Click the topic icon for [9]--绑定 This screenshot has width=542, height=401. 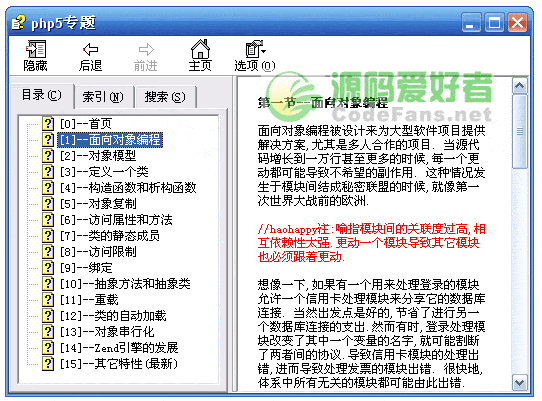(48, 268)
